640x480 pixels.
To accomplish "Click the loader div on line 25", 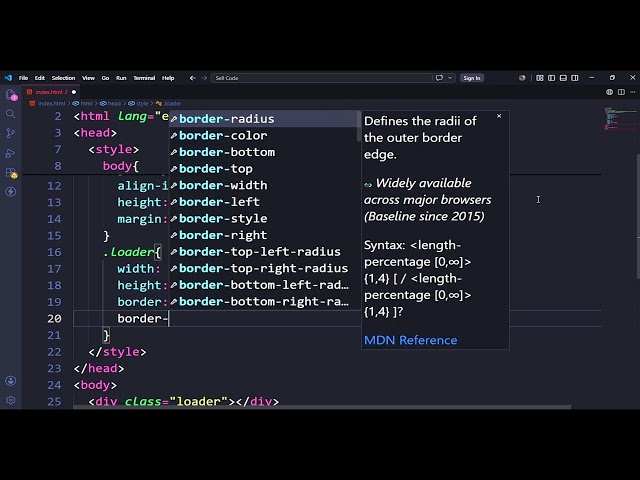I will tap(184, 401).
